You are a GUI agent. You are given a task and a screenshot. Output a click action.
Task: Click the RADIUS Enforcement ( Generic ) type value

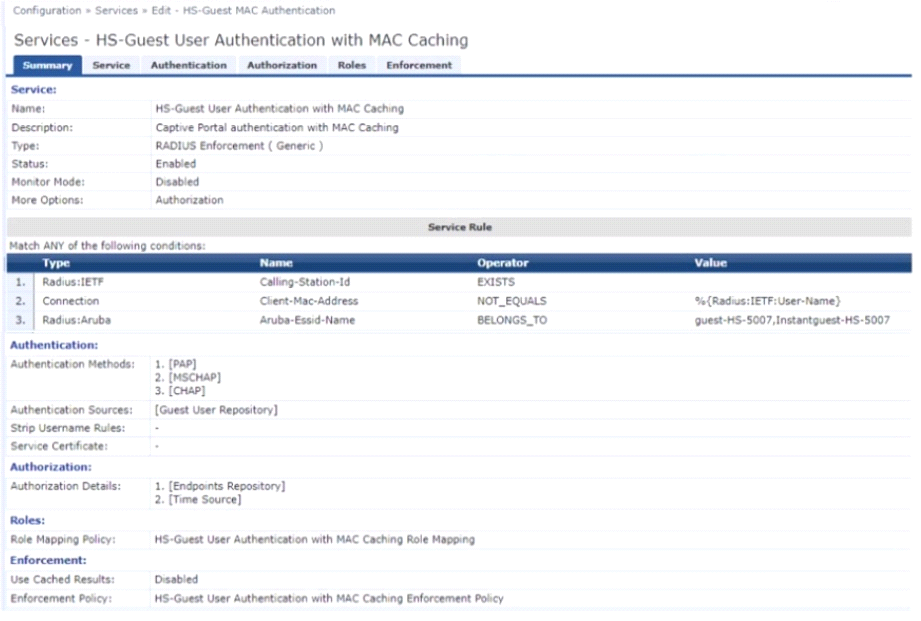tap(239, 146)
